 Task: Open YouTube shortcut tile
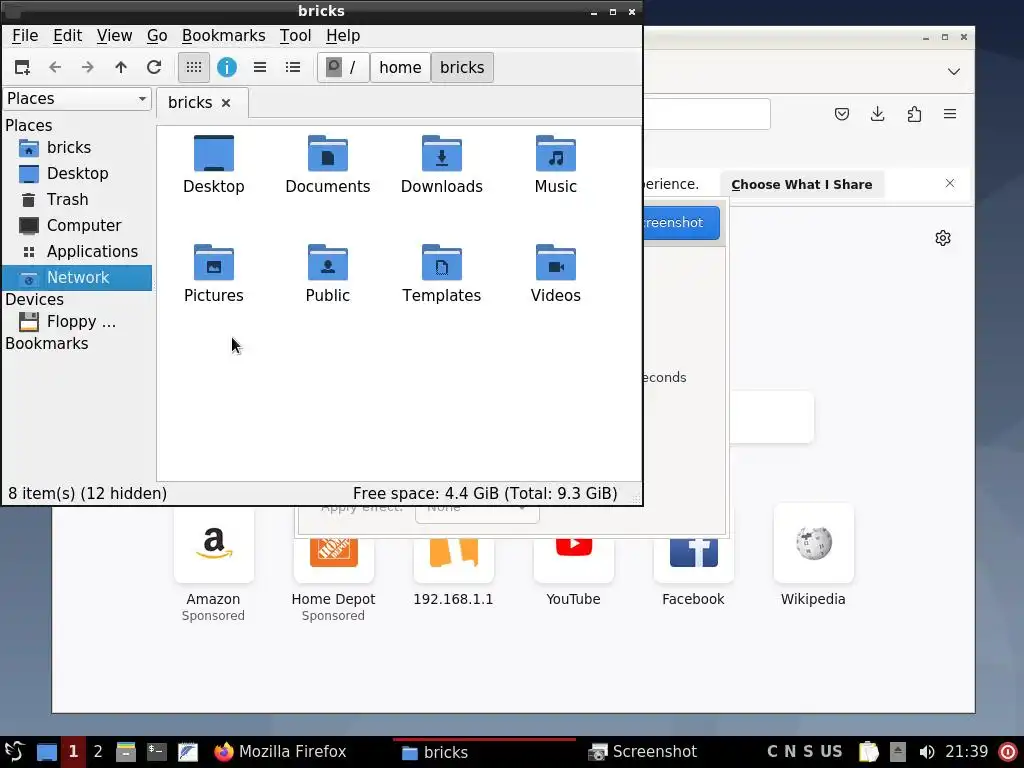[x=573, y=562]
